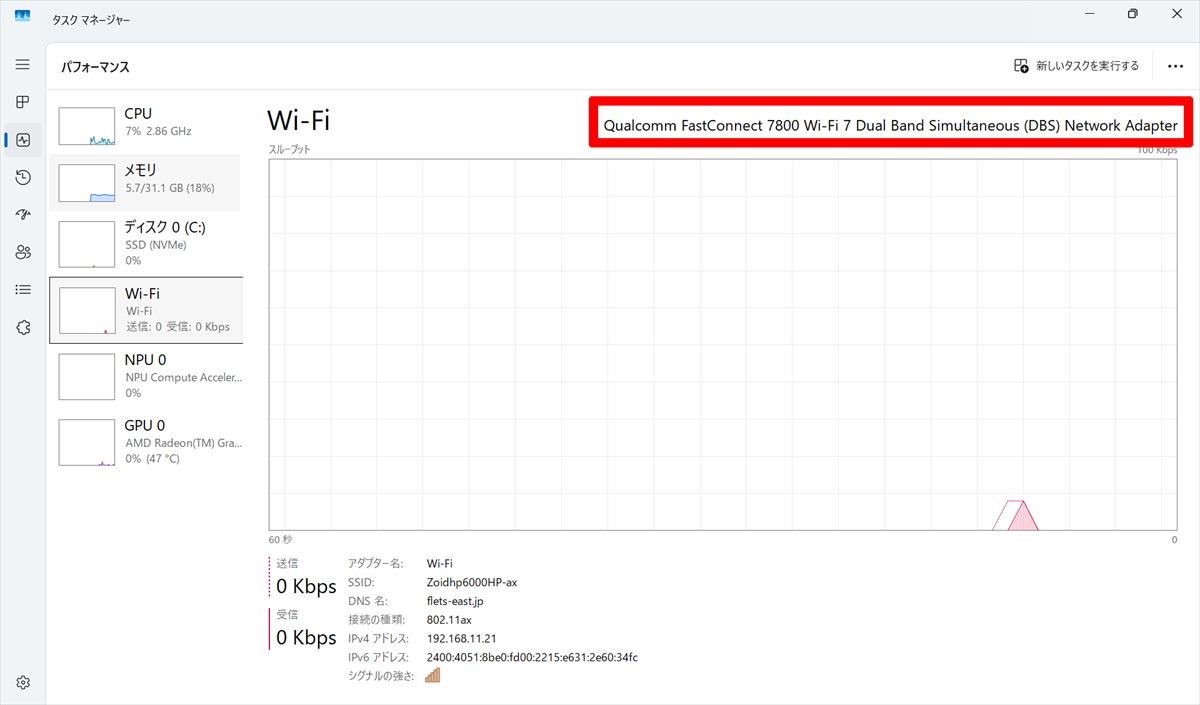Select NPU 0 in the performance list

point(145,375)
